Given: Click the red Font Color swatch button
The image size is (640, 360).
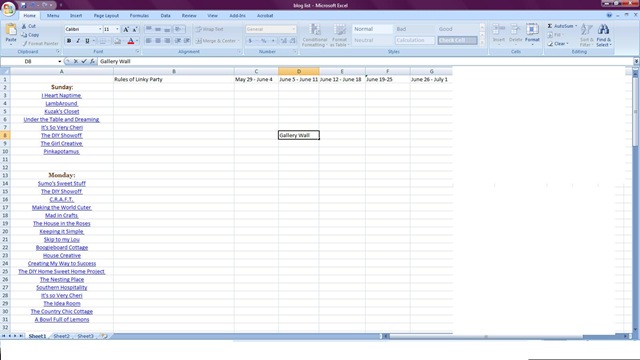Looking at the screenshot, I should point(131,41).
